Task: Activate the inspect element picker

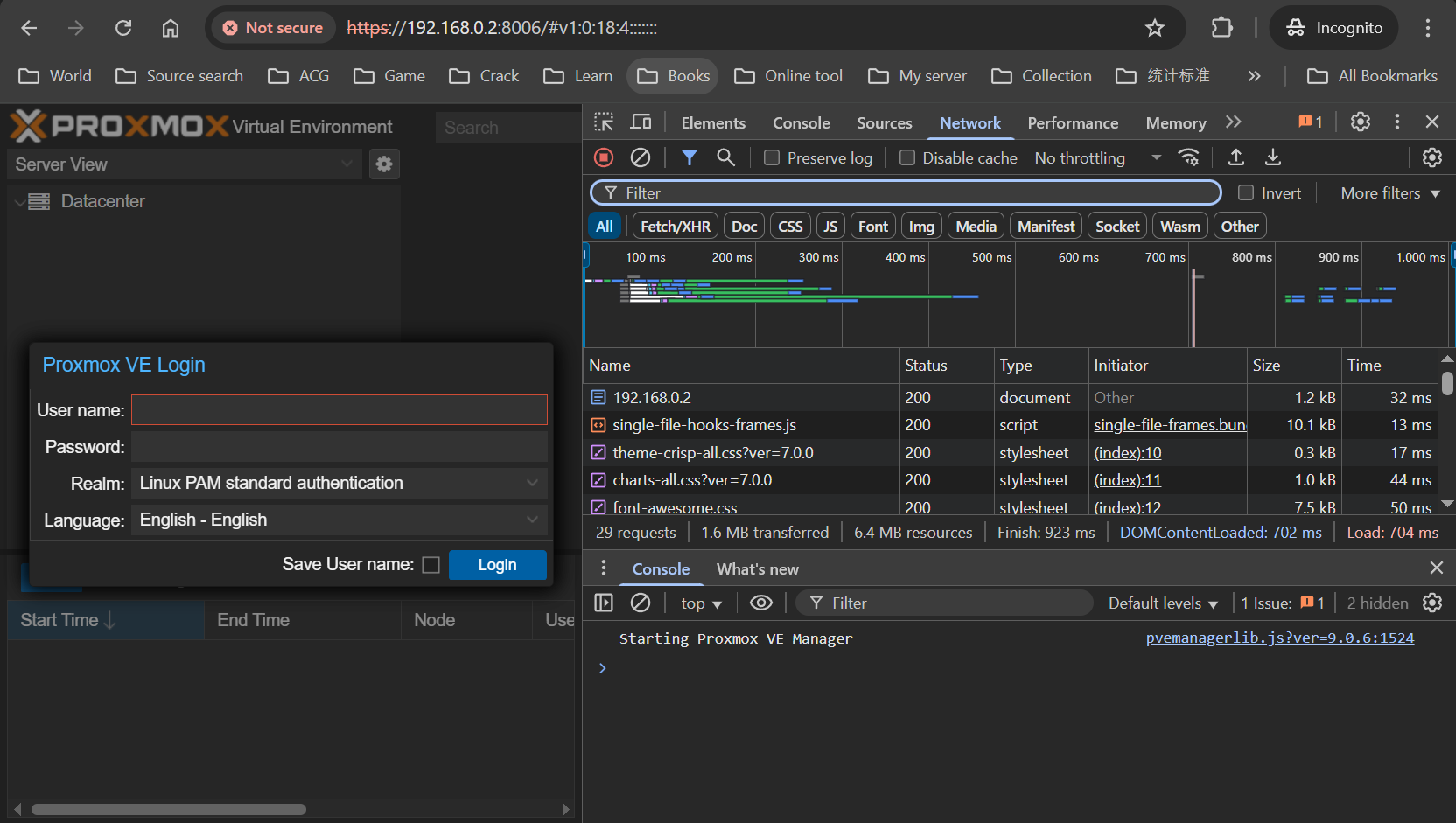Action: tap(604, 122)
